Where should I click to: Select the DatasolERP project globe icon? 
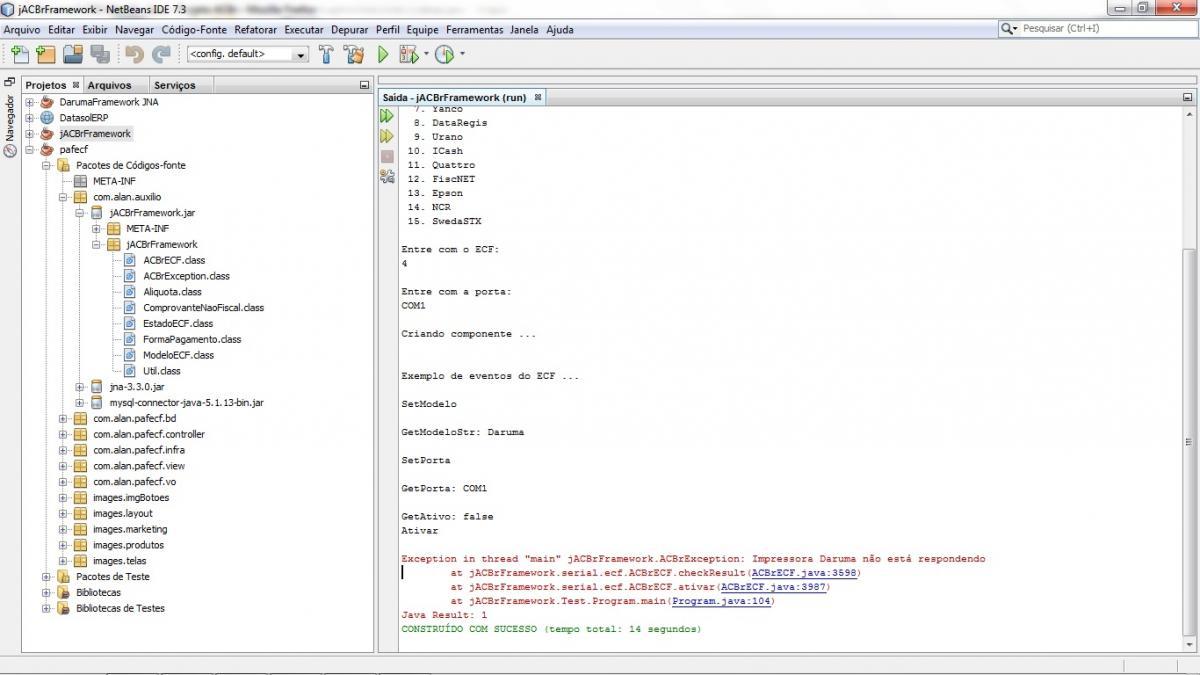pyautogui.click(x=46, y=117)
